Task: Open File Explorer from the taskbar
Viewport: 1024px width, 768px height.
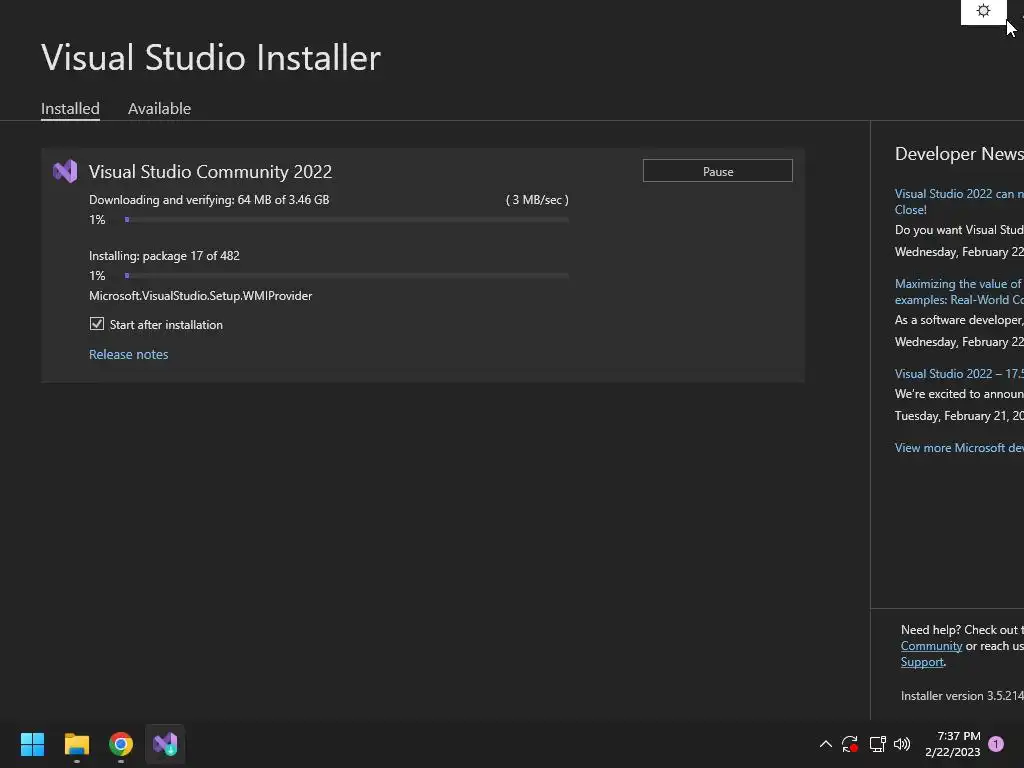Action: [x=76, y=744]
